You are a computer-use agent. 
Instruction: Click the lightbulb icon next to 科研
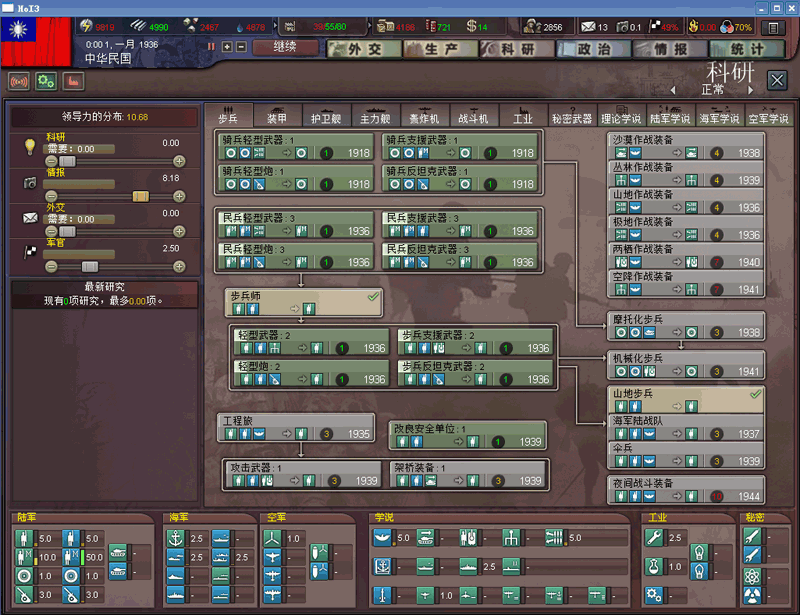click(x=29, y=147)
